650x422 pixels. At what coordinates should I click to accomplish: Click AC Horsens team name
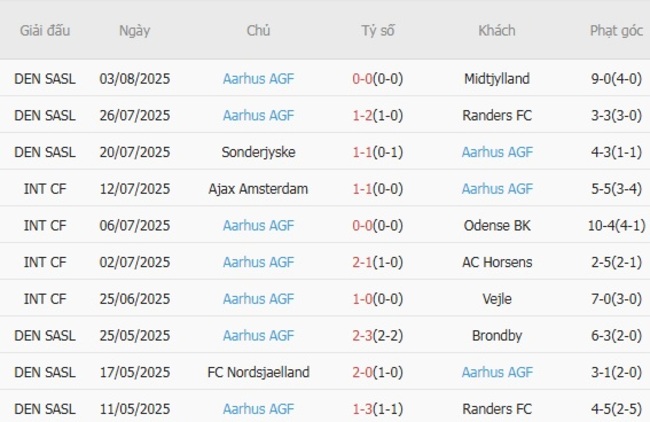[497, 262]
